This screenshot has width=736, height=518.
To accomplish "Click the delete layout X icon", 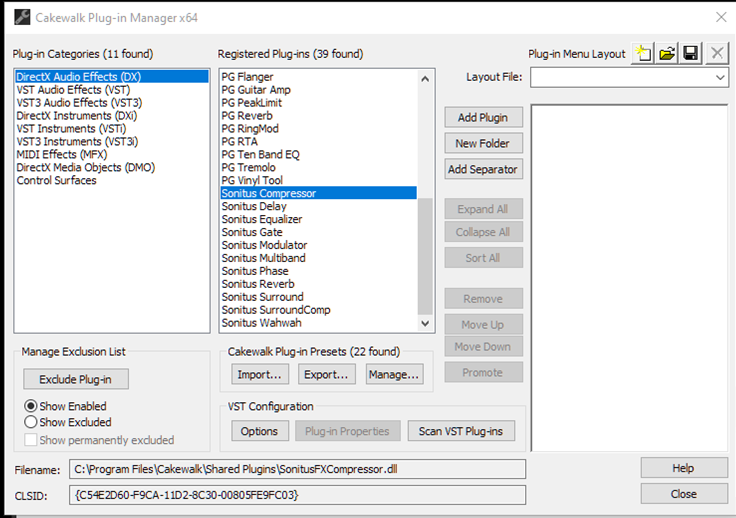I will pos(716,54).
